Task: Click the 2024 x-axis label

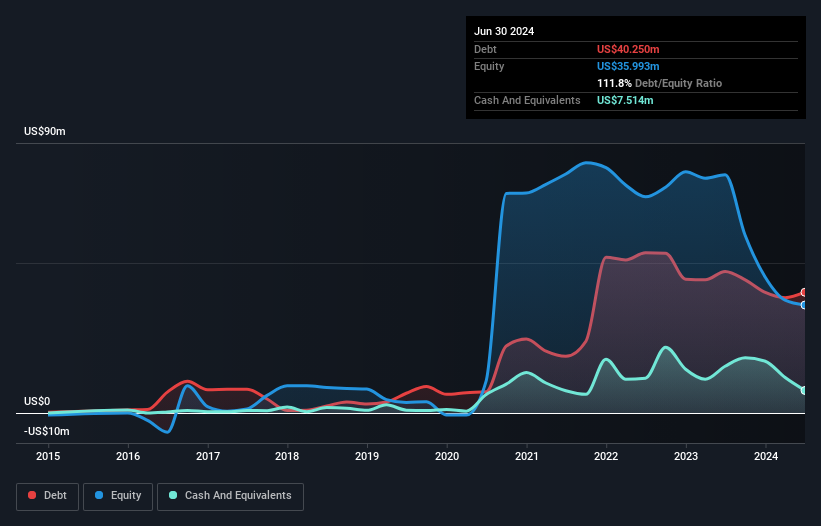Action: click(766, 456)
